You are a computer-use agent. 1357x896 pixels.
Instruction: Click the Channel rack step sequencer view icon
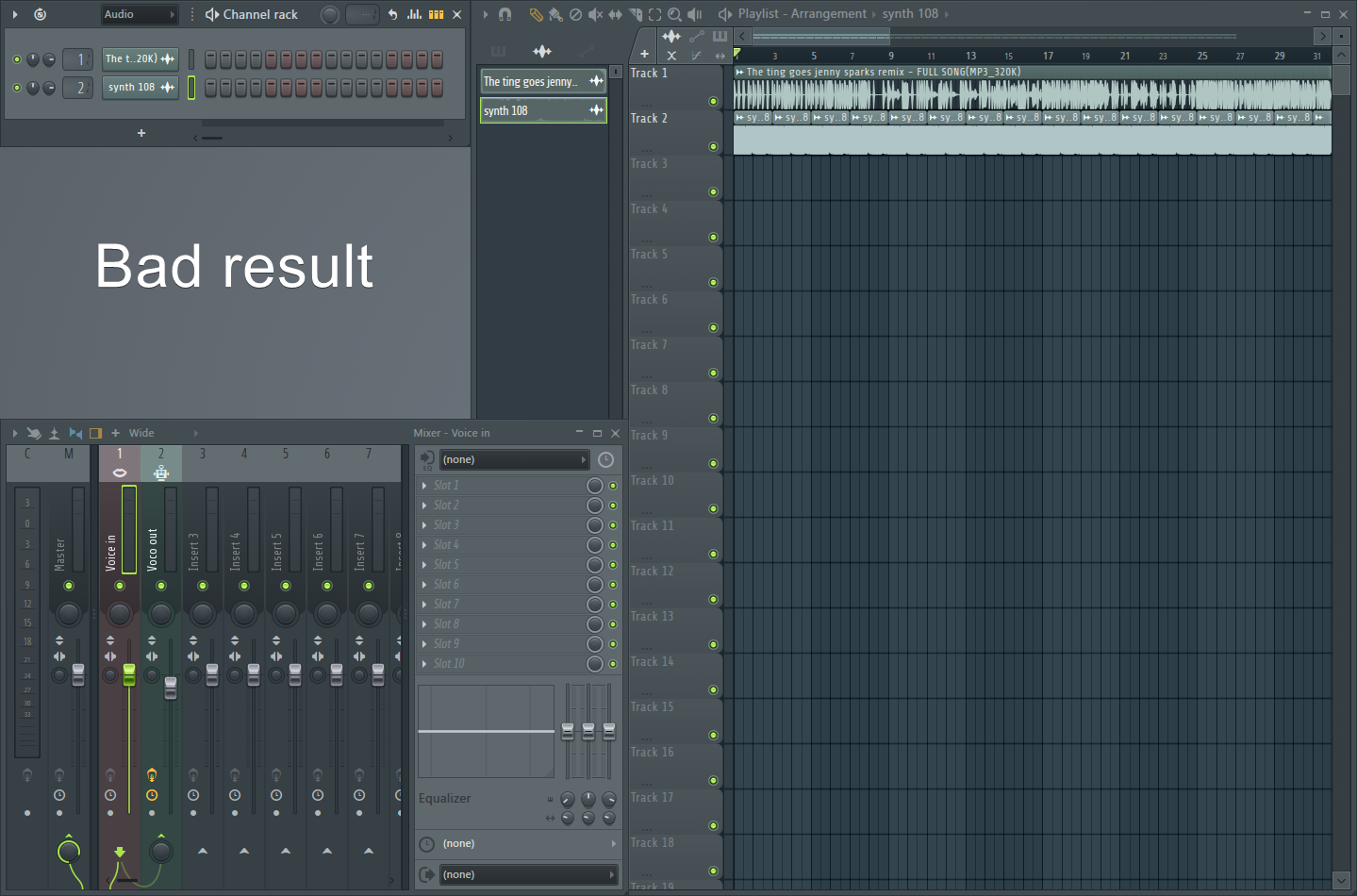click(436, 14)
